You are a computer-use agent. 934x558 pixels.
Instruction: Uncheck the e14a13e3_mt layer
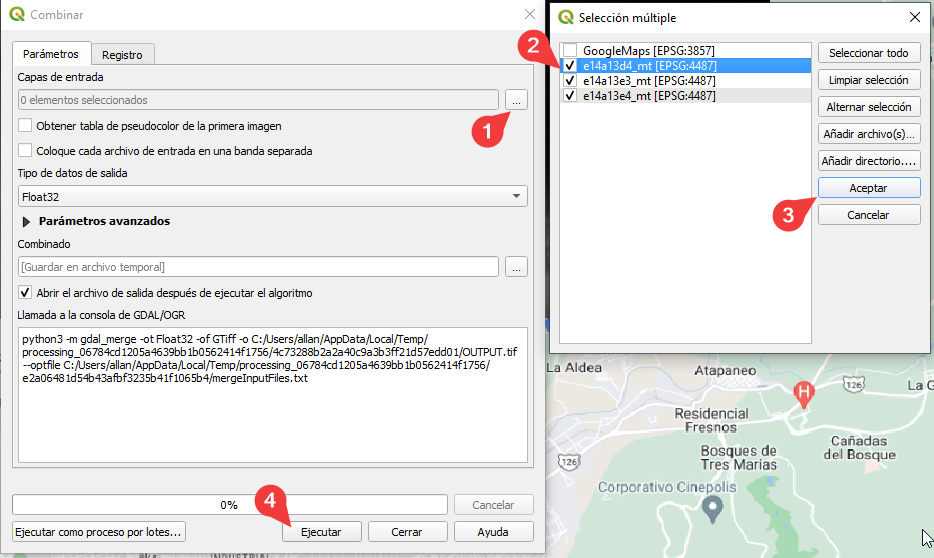pyautogui.click(x=569, y=81)
